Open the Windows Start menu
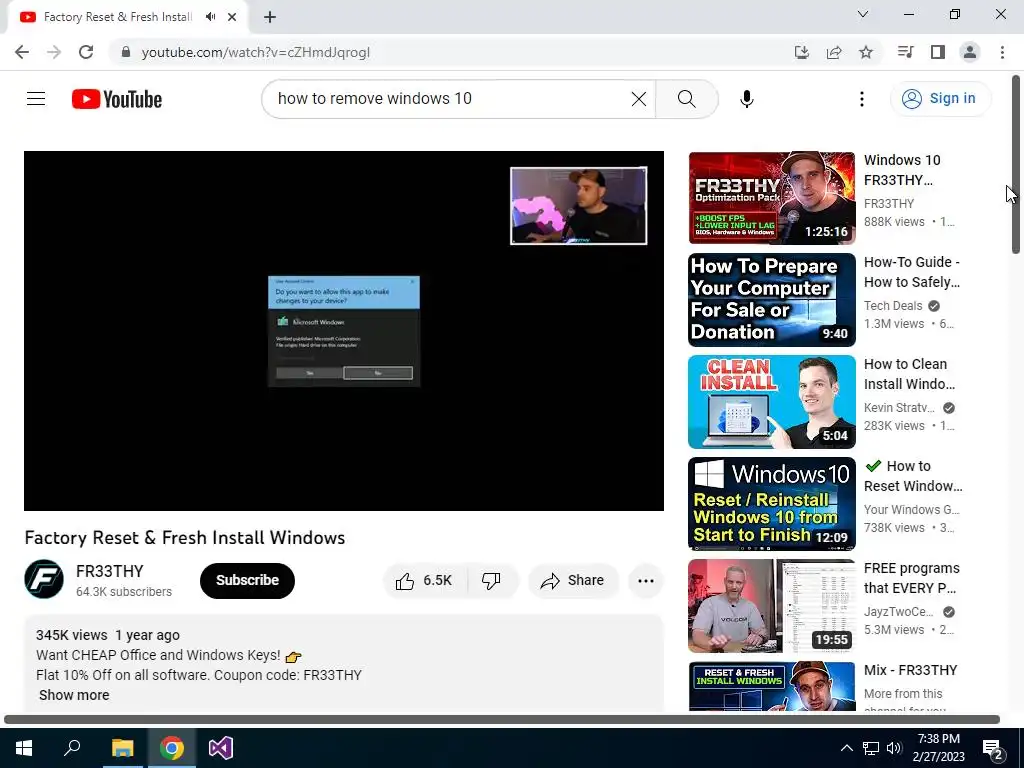 [x=24, y=748]
